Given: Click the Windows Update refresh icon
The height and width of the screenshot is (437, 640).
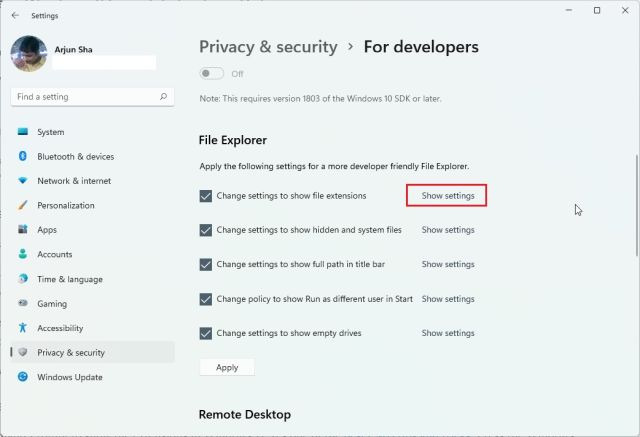Looking at the screenshot, I should click(23, 377).
